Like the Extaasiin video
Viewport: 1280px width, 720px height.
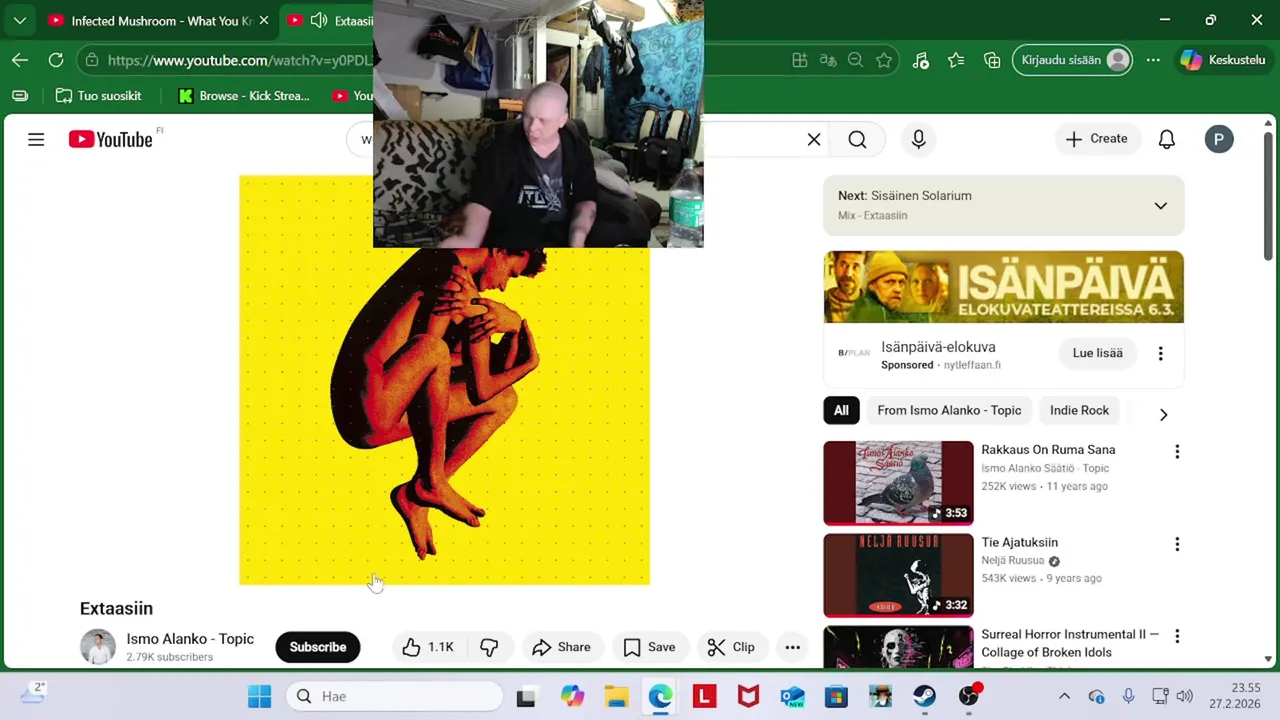pyautogui.click(x=427, y=647)
